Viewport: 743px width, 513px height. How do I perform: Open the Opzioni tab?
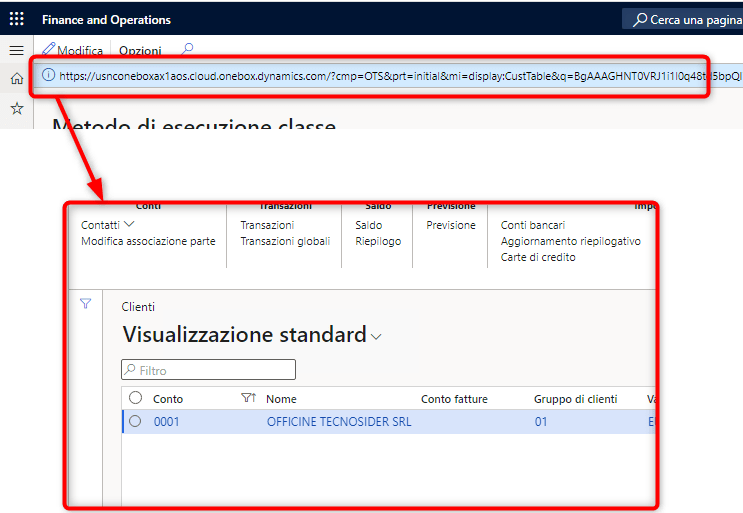140,50
